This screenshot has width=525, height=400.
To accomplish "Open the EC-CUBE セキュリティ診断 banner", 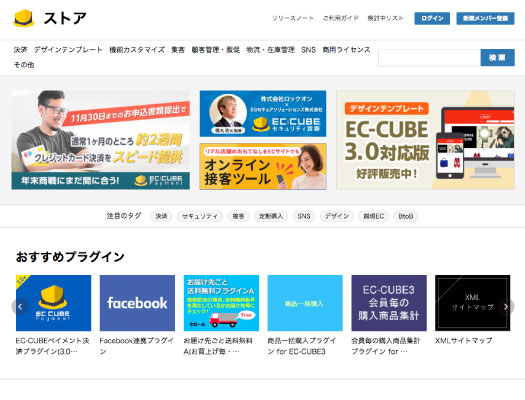I will click(x=263, y=113).
